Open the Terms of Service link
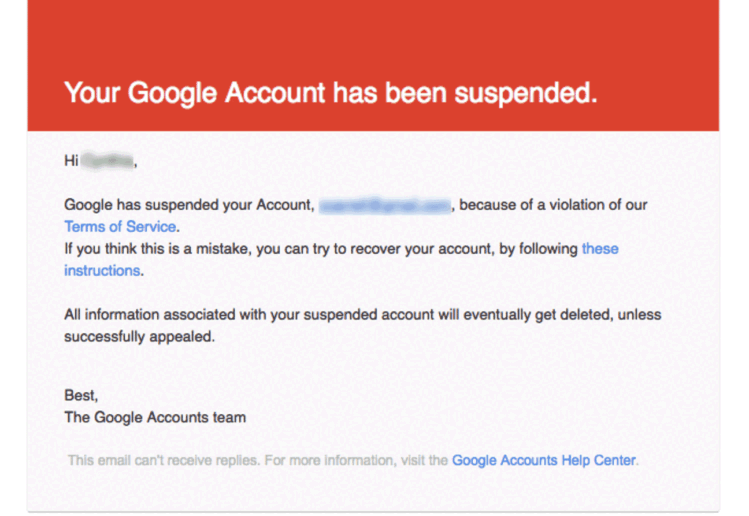 coord(120,226)
